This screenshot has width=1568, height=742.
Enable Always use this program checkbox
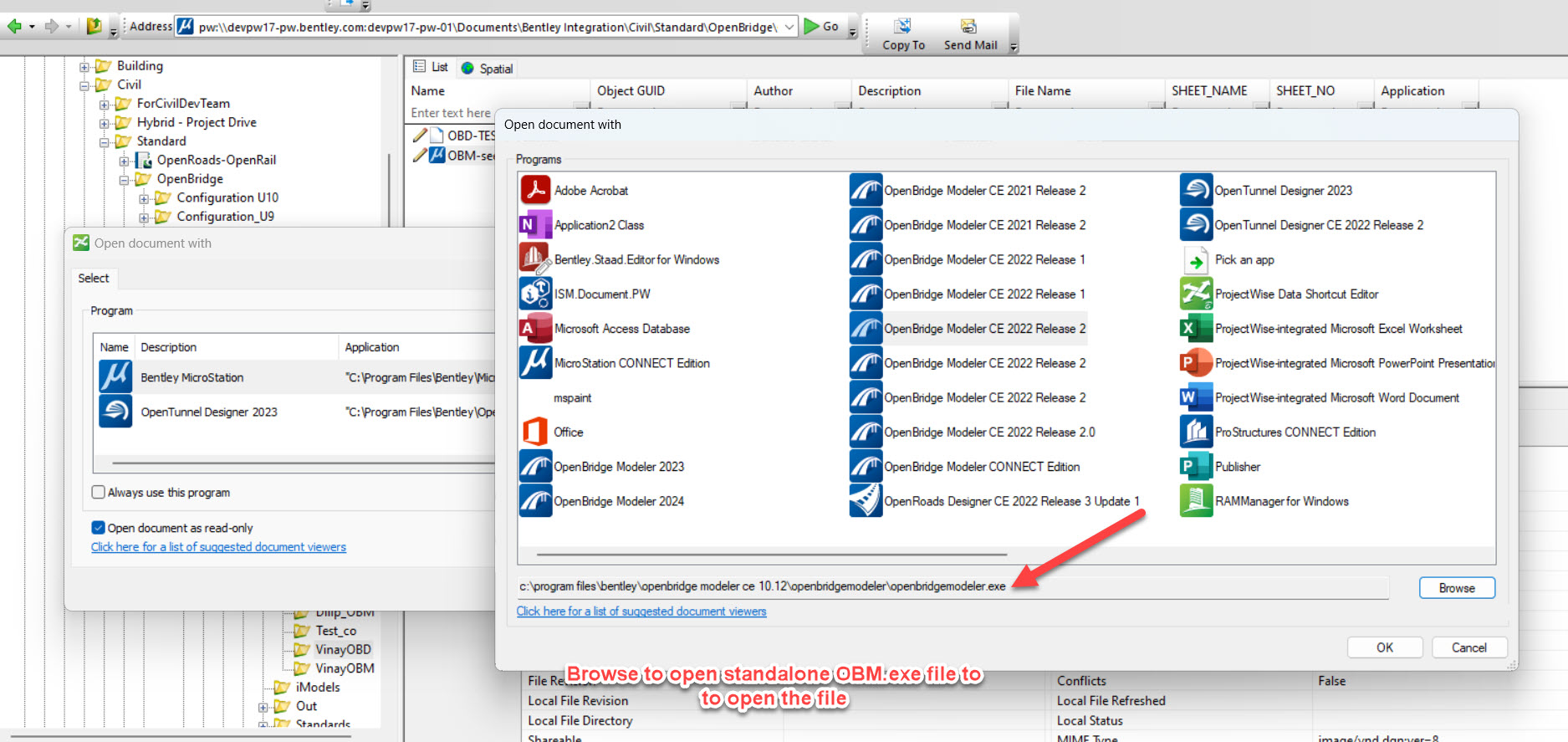pos(99,492)
